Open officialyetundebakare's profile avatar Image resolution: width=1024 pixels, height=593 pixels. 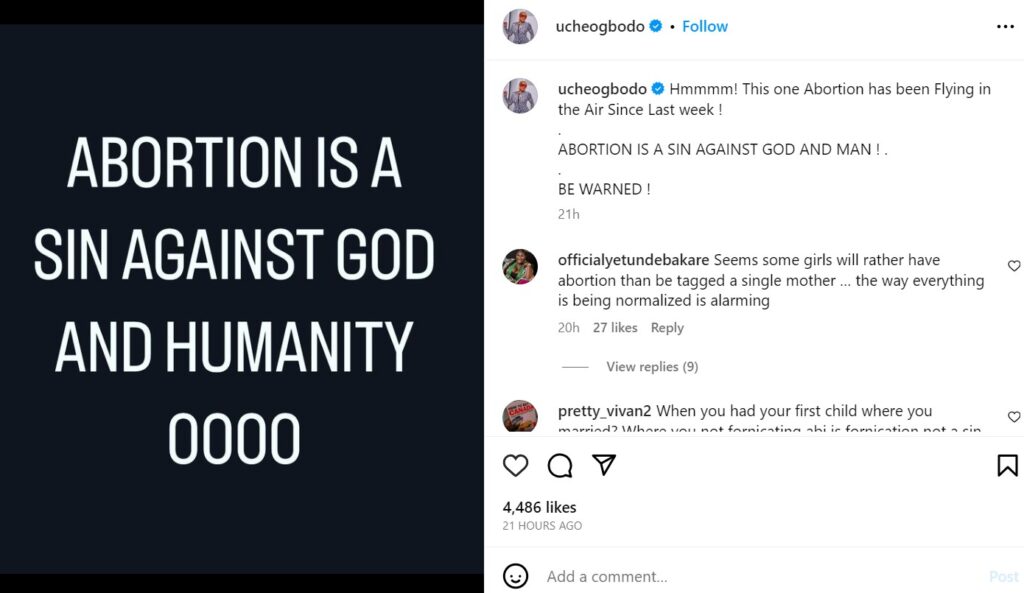click(520, 266)
